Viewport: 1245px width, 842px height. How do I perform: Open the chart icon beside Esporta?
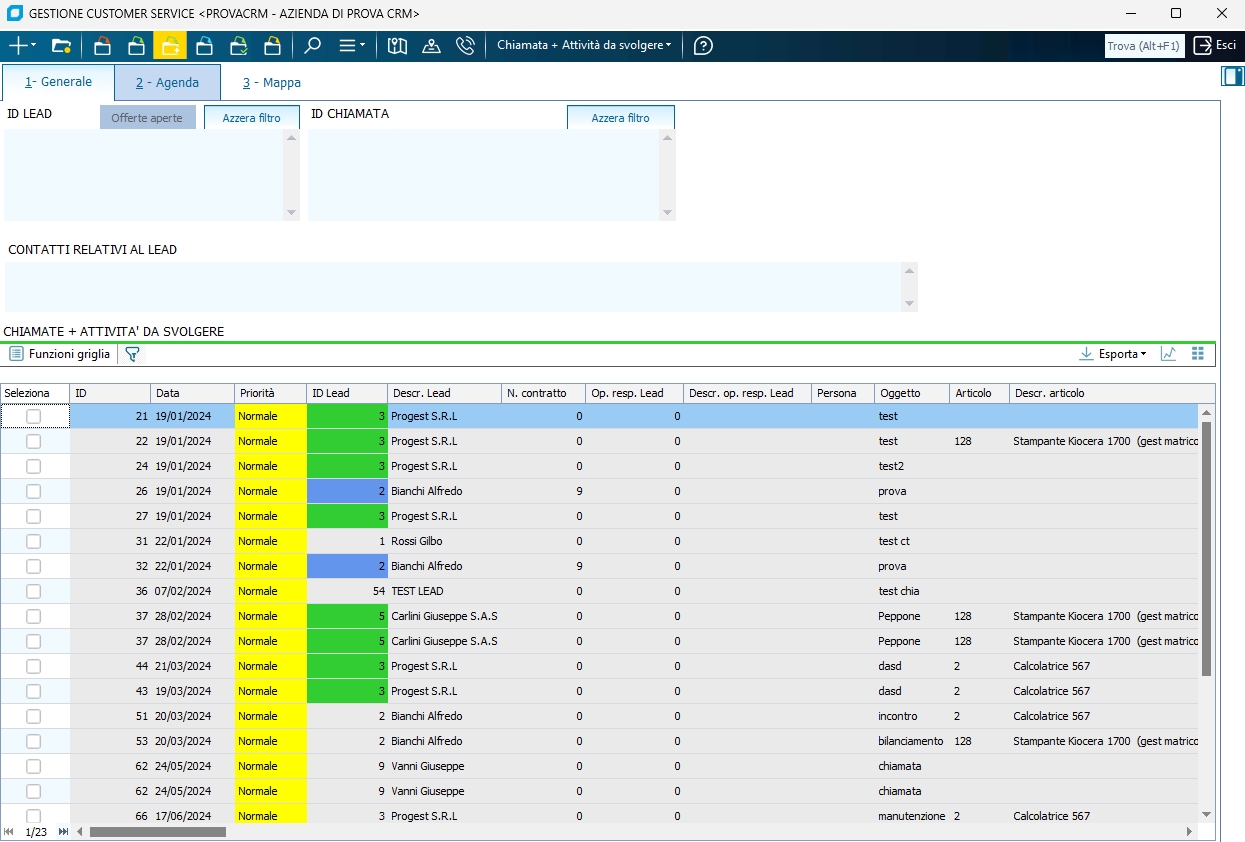coord(1168,354)
